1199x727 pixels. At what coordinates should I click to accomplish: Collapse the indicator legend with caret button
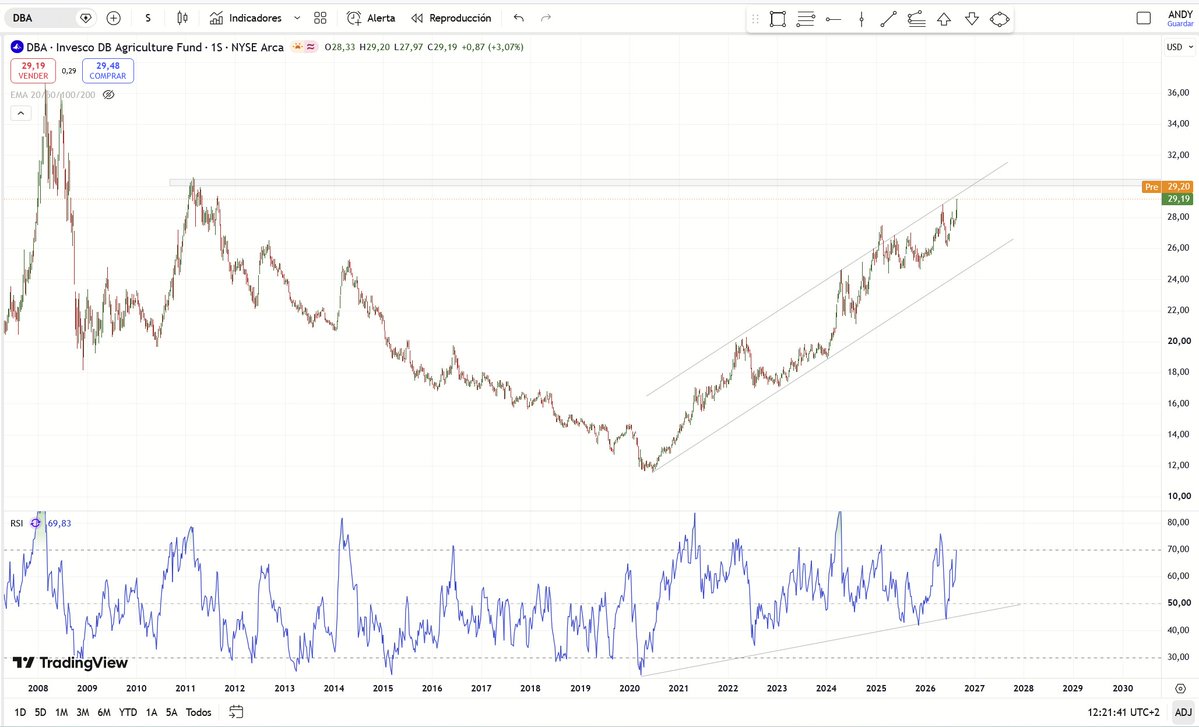[21, 113]
